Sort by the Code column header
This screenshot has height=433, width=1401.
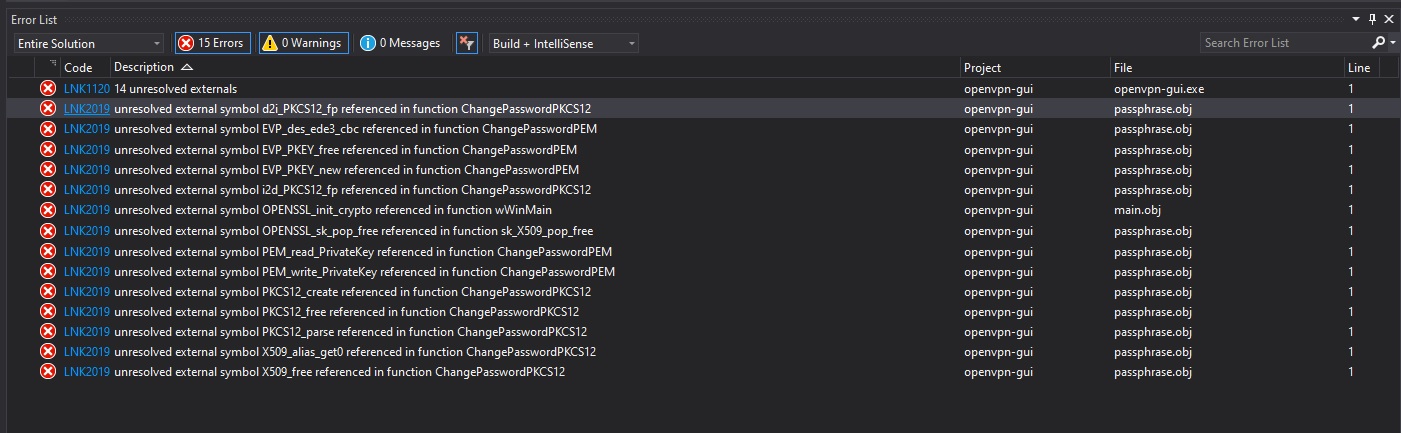(x=78, y=67)
